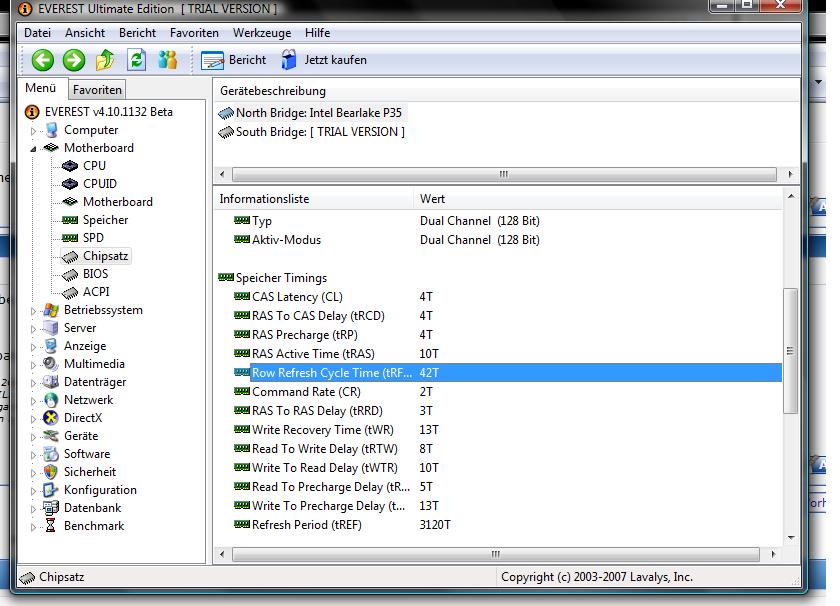Select the Motherboard child tree item
Viewport: 840px width, 606px height.
(x=118, y=202)
